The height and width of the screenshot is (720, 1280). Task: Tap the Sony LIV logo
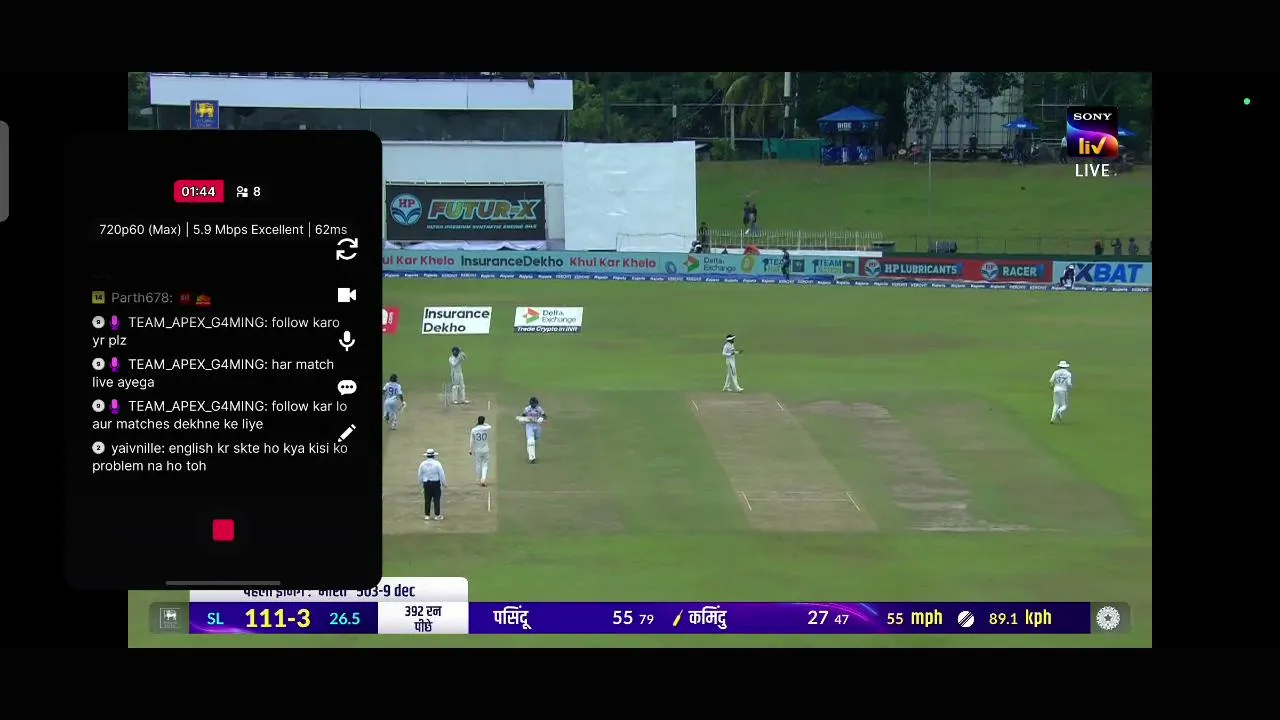click(1092, 134)
